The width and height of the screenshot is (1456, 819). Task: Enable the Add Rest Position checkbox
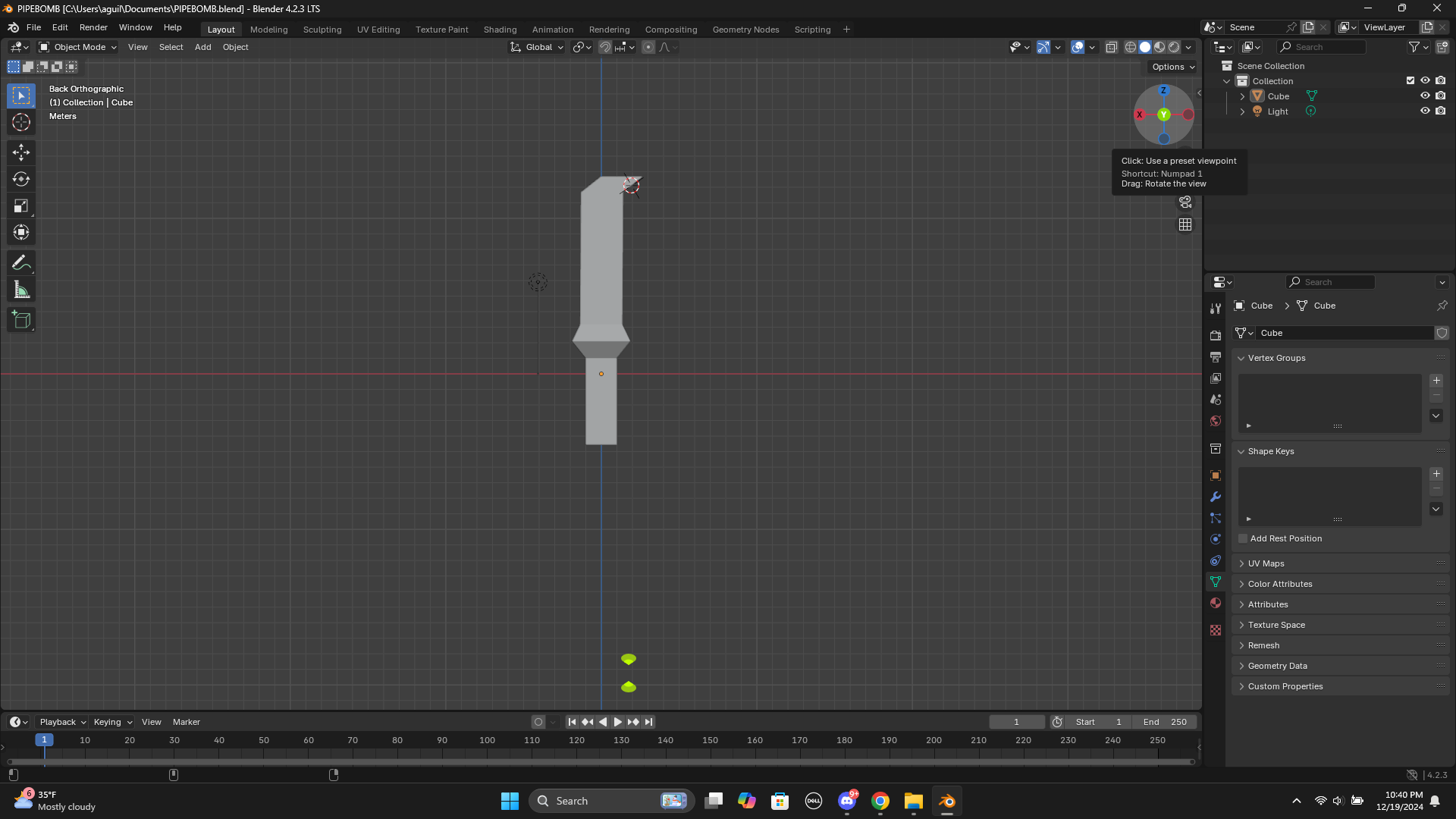coord(1243,538)
